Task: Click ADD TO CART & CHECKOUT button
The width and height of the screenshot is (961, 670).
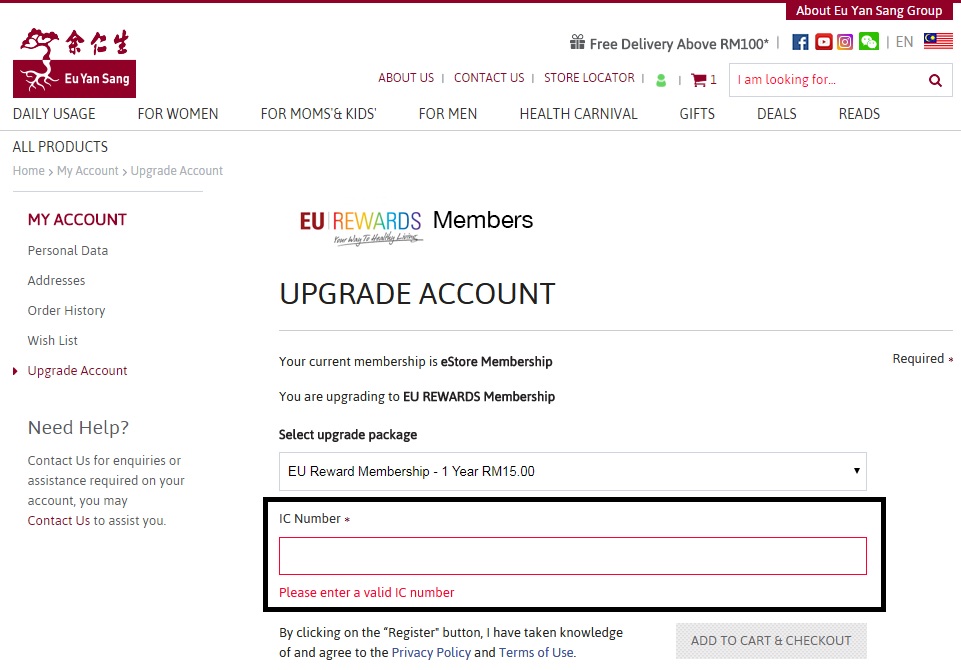Action: click(771, 641)
